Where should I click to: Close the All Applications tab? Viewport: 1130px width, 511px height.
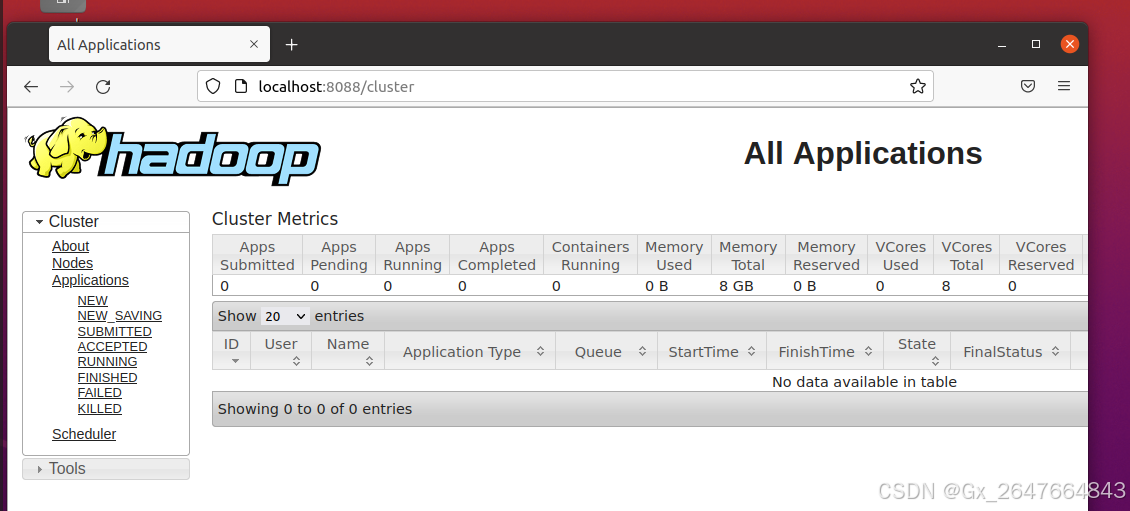[254, 44]
